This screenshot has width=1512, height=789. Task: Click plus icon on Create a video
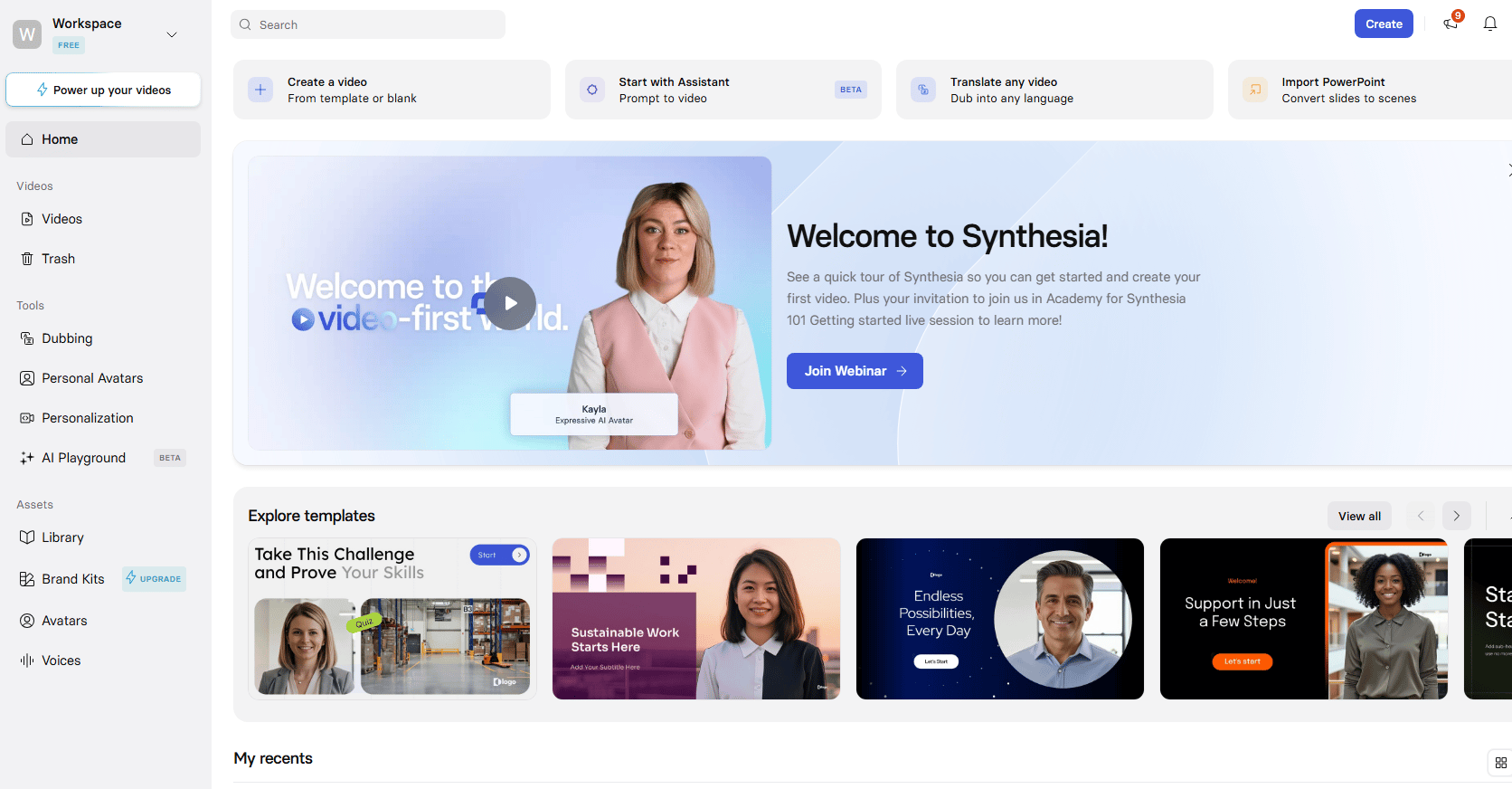point(260,90)
